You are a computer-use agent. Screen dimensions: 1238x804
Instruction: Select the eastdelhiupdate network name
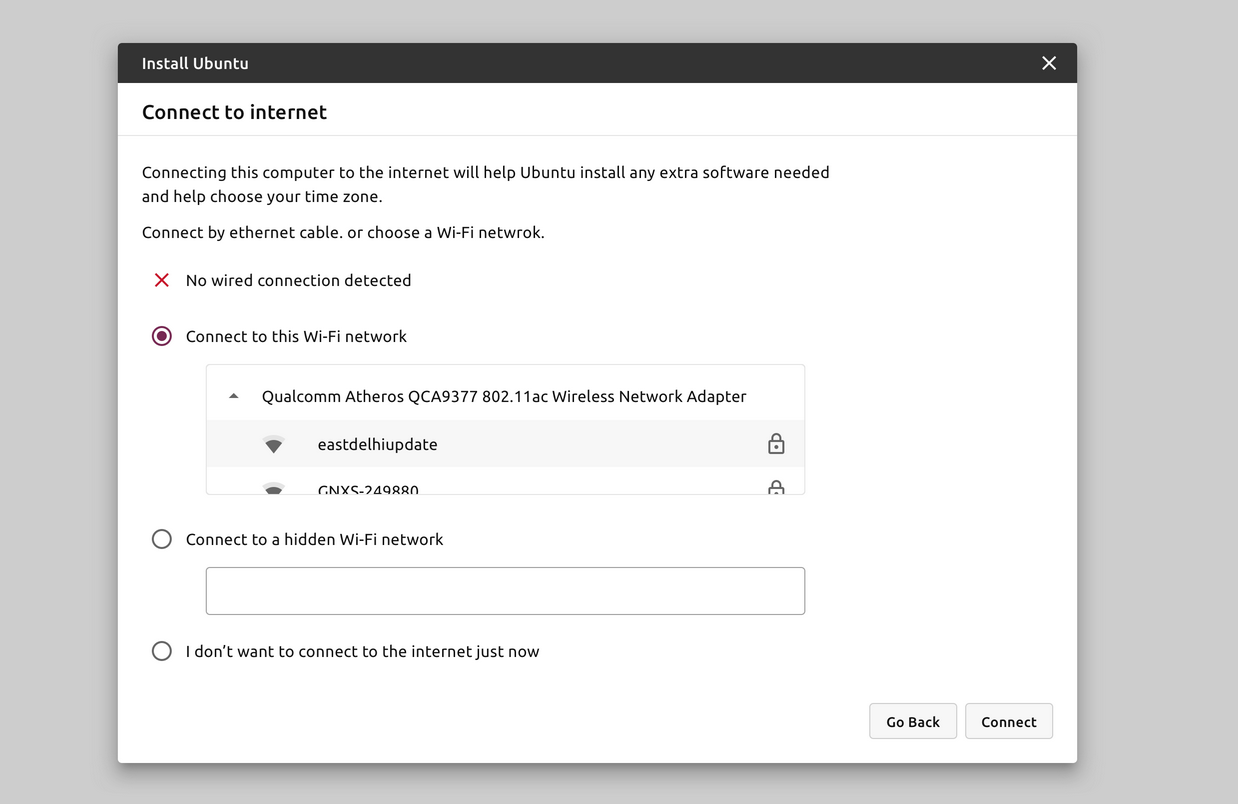point(377,444)
